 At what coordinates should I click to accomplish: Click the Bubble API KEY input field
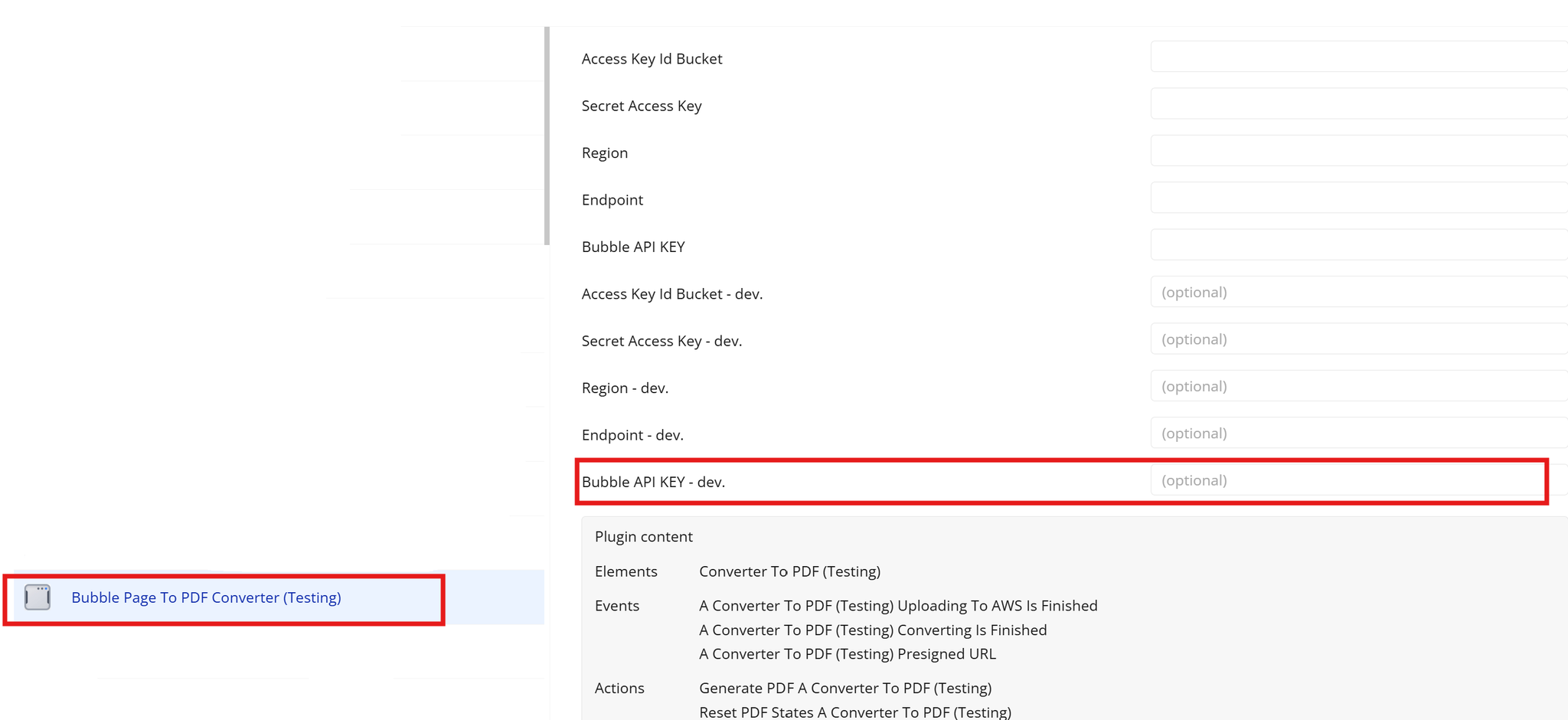point(1357,245)
